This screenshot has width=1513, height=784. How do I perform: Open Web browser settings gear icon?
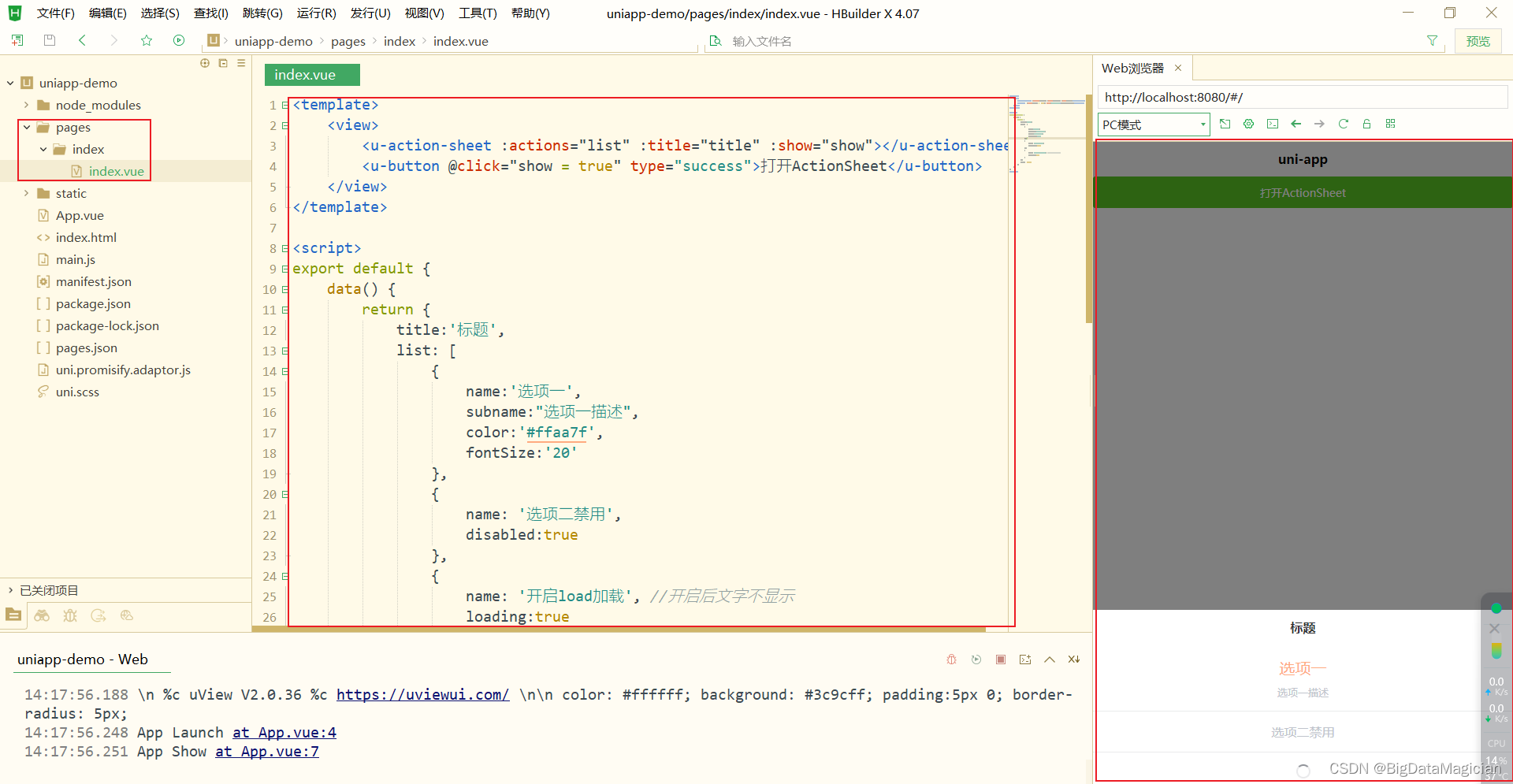[1248, 124]
